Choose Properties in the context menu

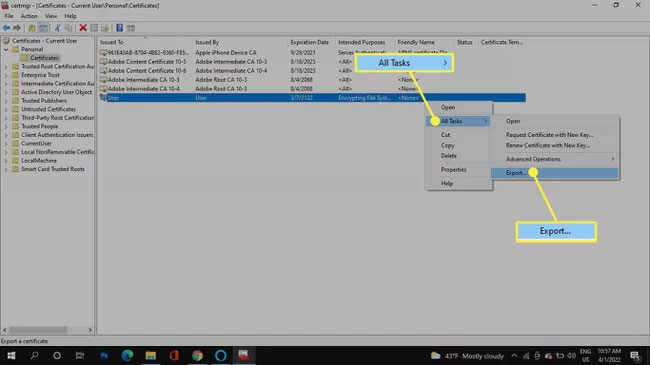[459, 170]
